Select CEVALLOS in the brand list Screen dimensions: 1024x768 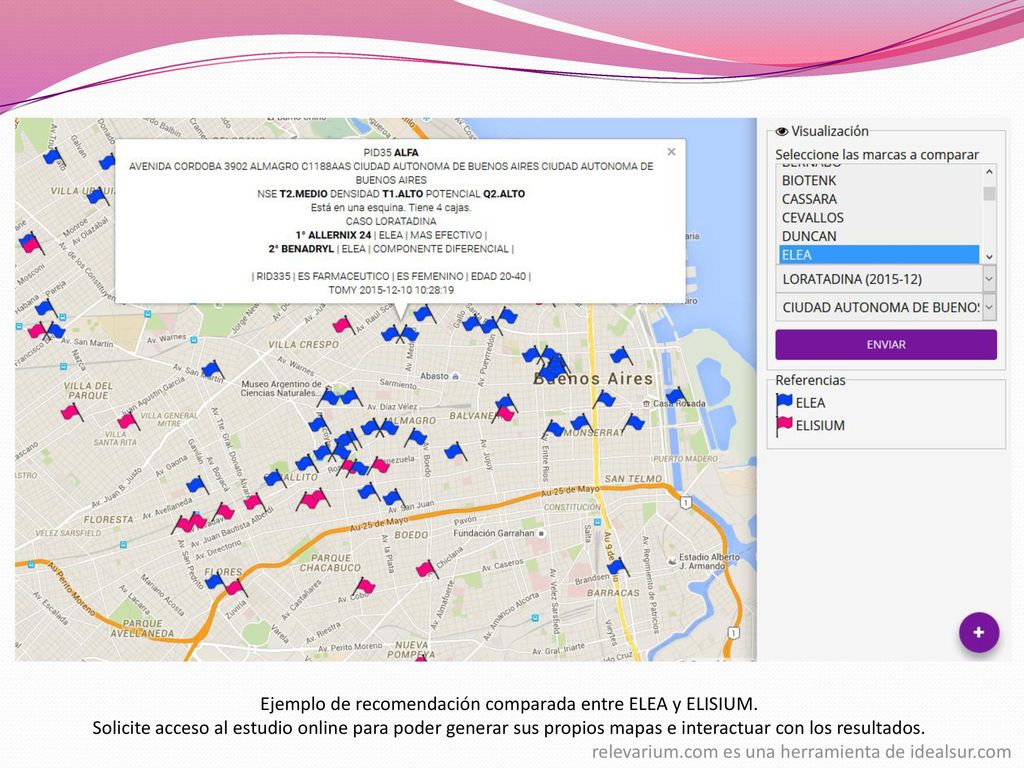coord(879,217)
